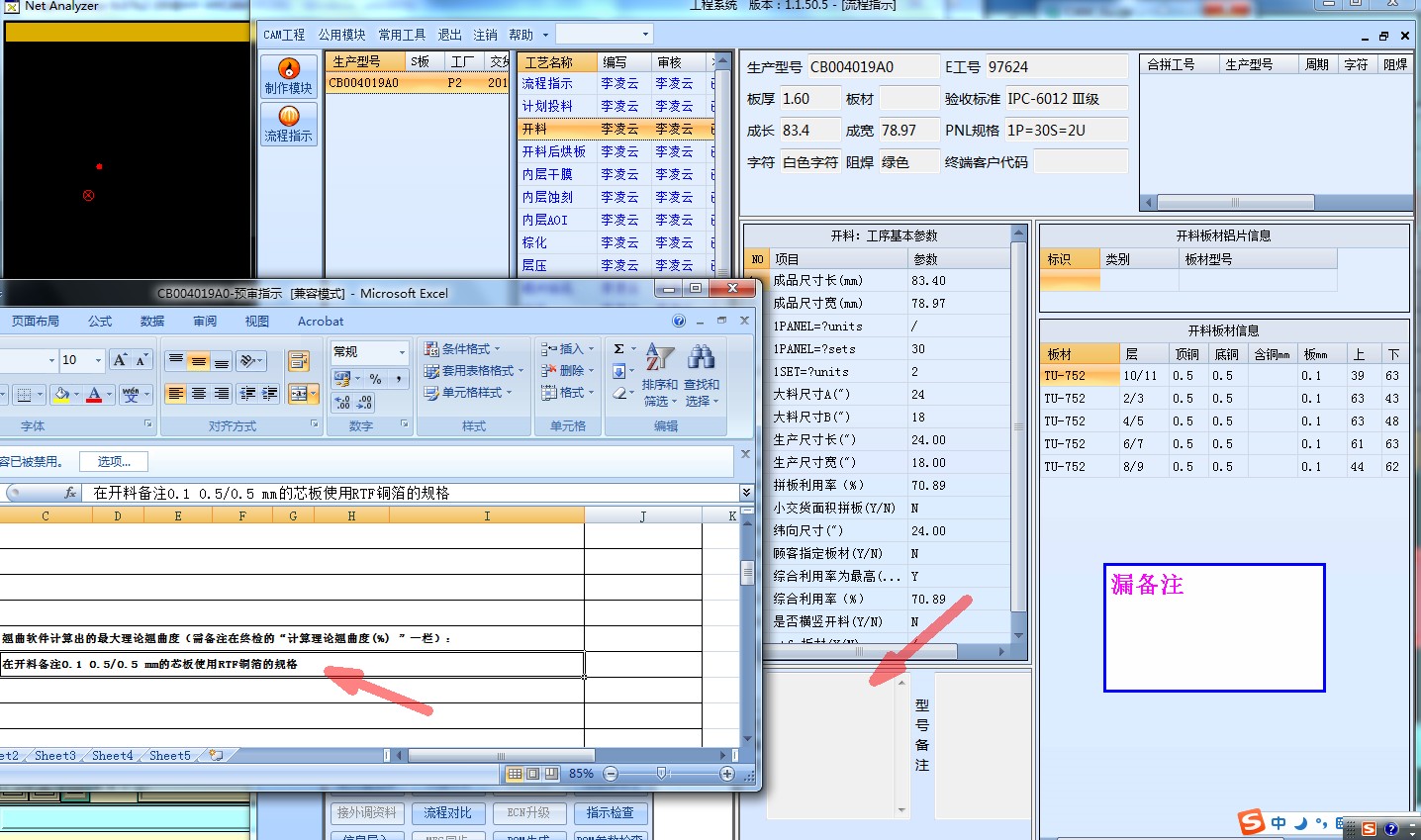This screenshot has width=1421, height=840.
Task: Align cell text right in Excel
Action: coord(221,393)
